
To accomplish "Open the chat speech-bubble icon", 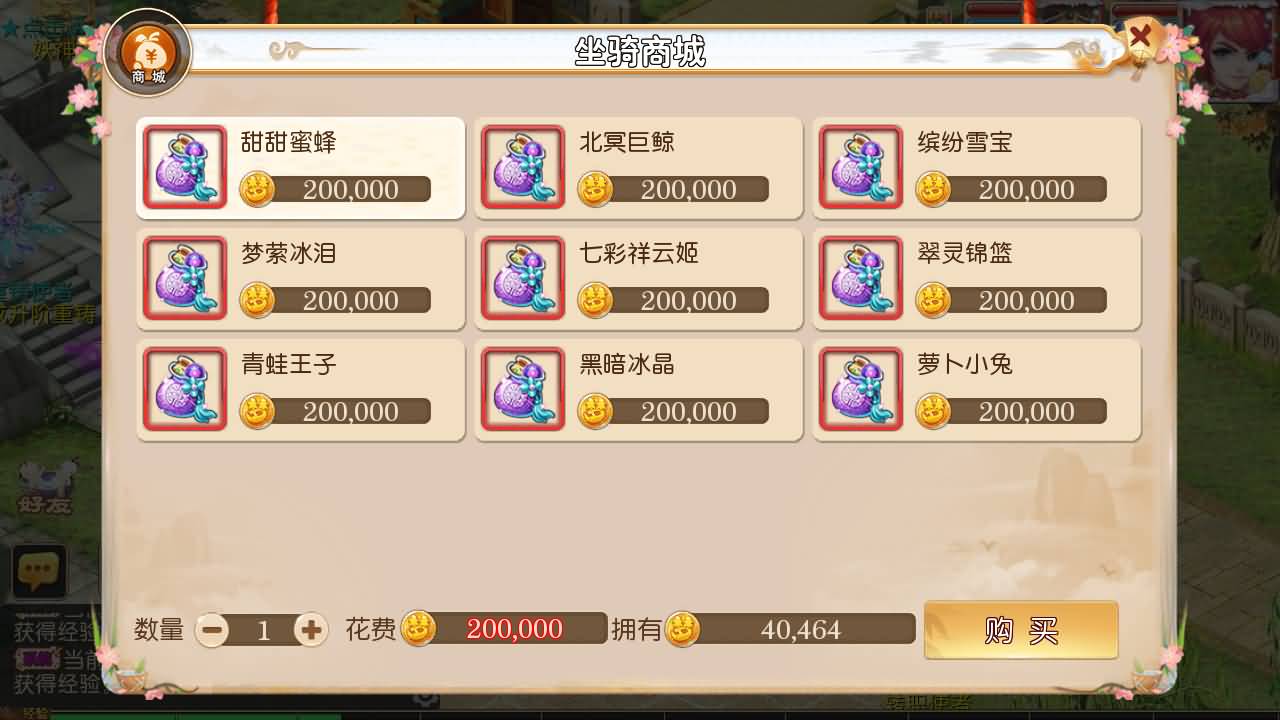I will pos(39,572).
